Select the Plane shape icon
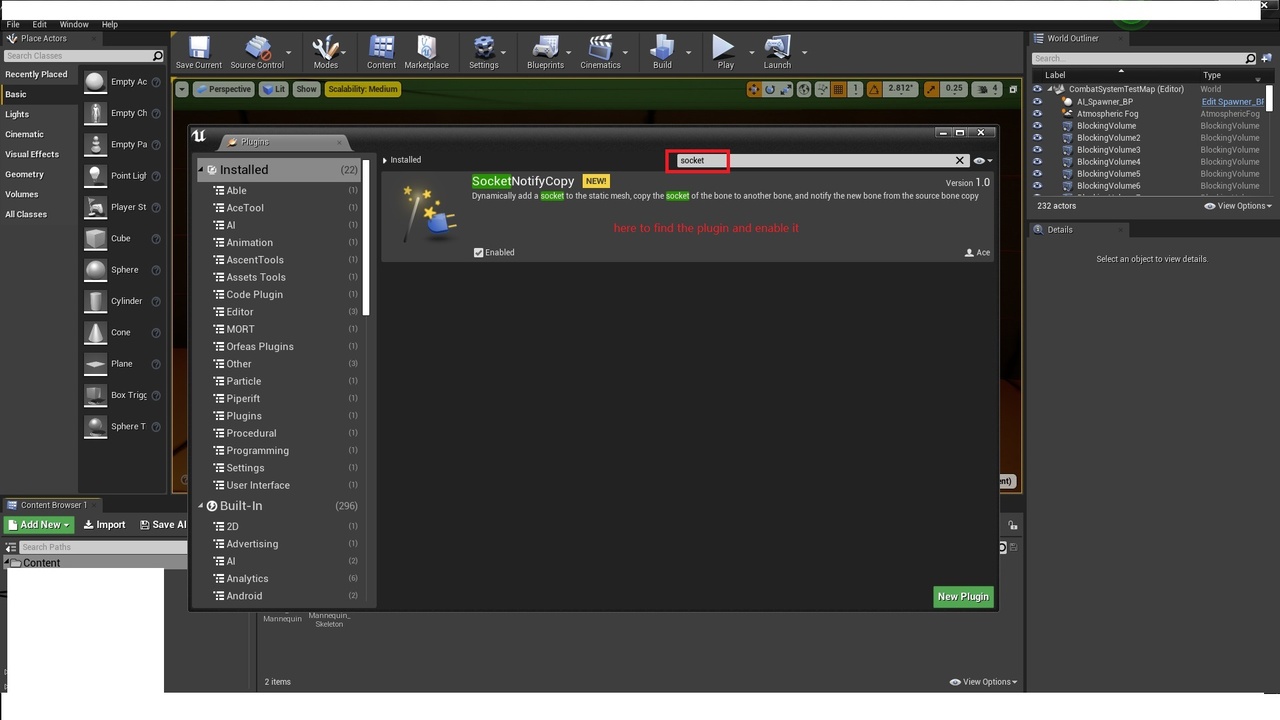This screenshot has height=720, width=1280. coord(95,364)
